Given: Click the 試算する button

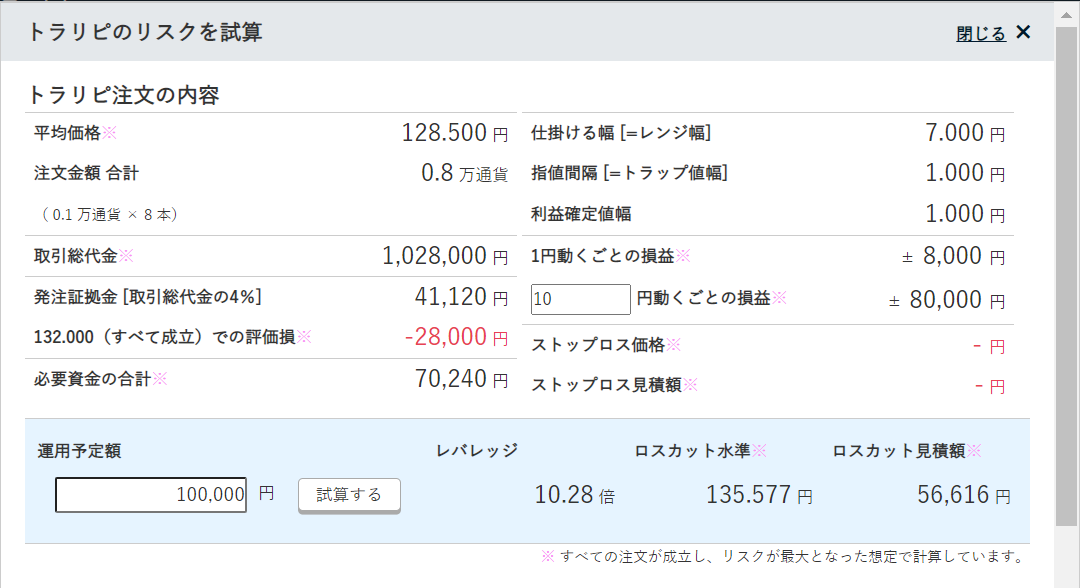Looking at the screenshot, I should [x=349, y=495].
